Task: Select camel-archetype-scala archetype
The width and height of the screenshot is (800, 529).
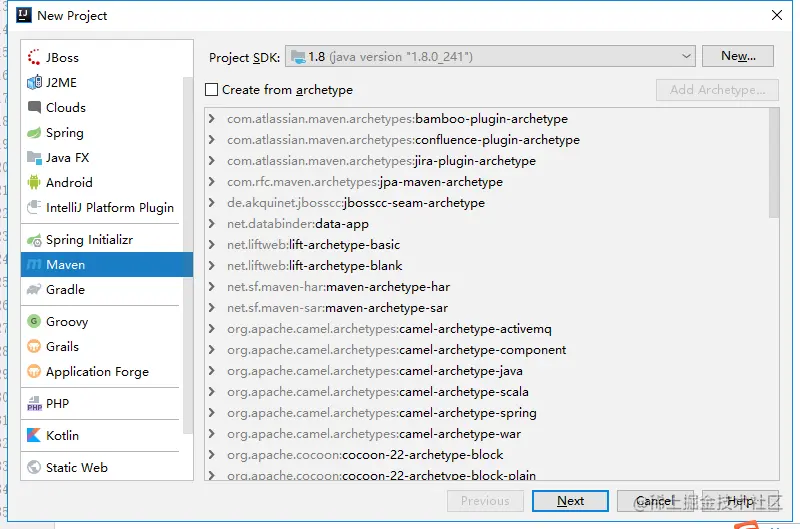Action: click(378, 391)
